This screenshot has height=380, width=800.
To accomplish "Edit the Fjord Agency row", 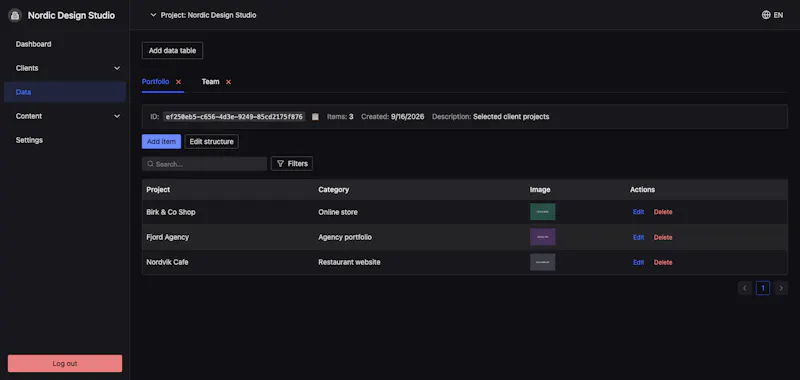I will coord(639,238).
